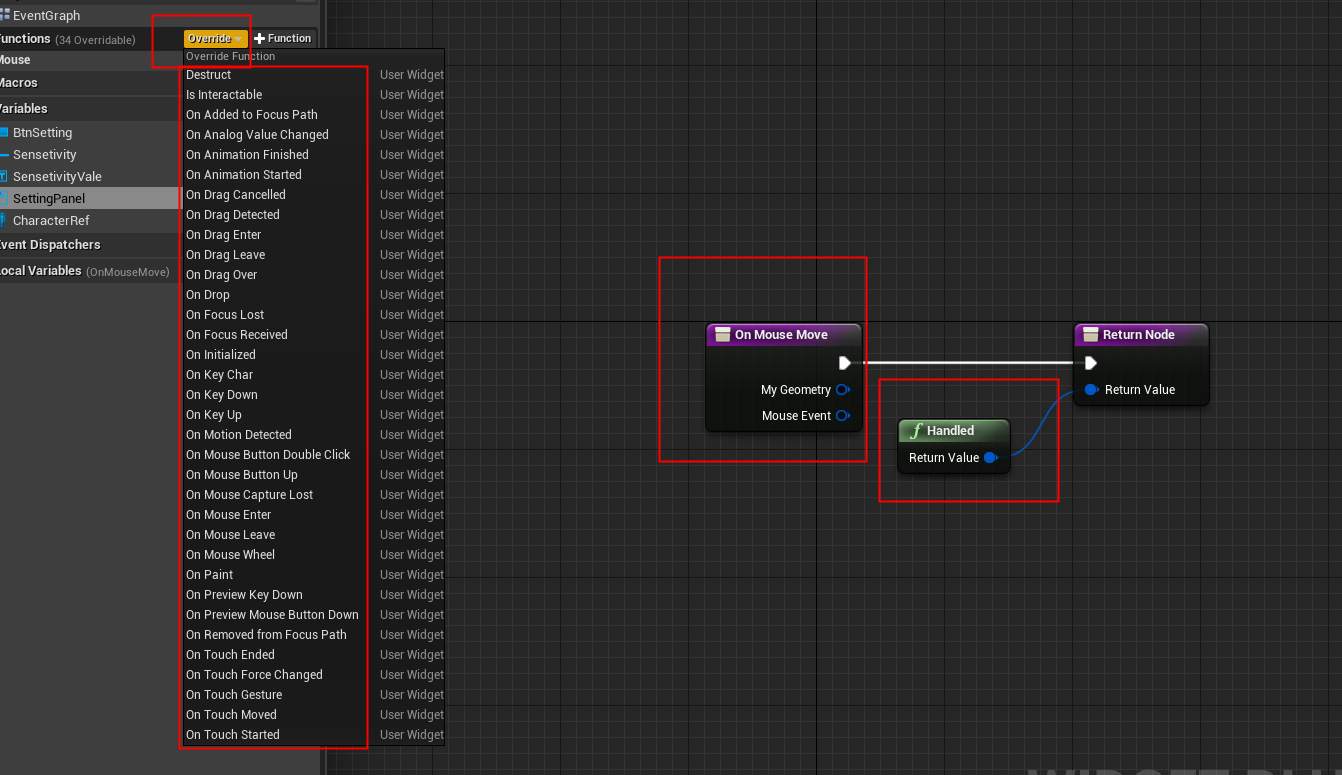Click the Mouse Event input pin

coord(843,415)
